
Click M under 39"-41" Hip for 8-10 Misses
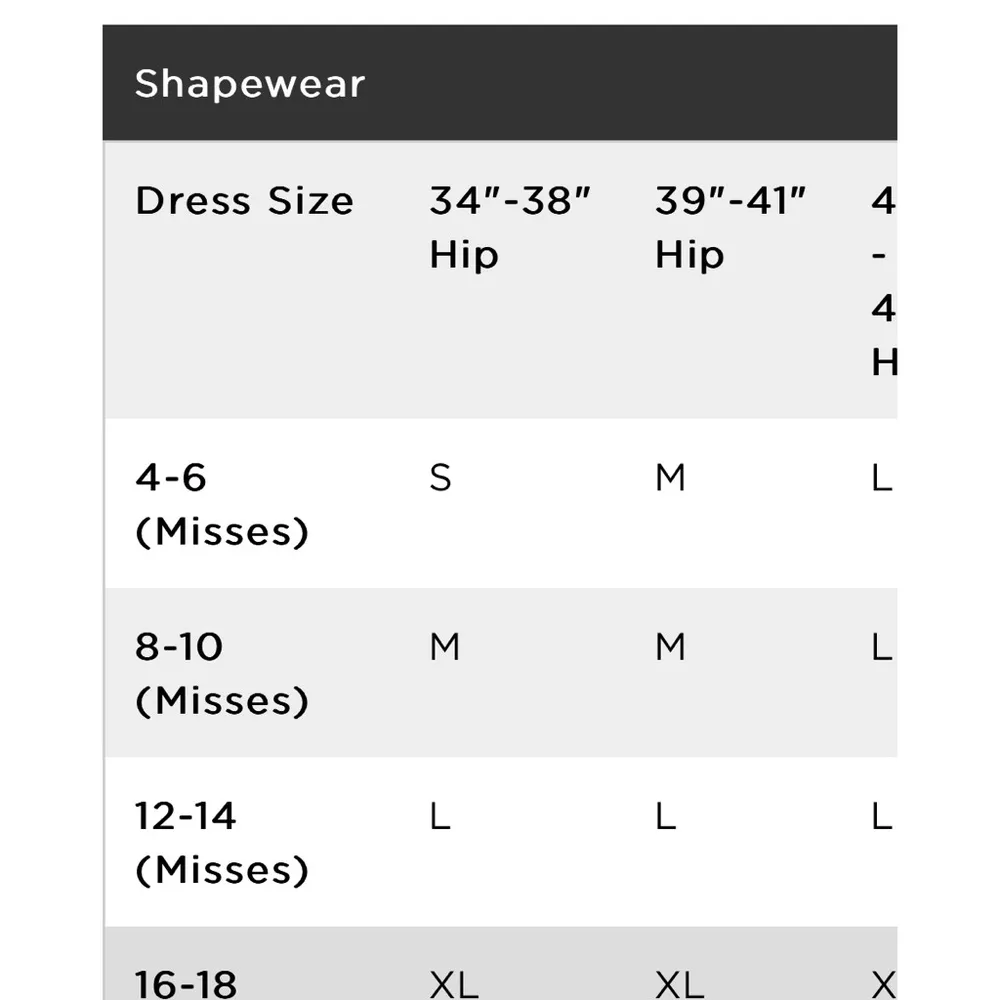click(x=670, y=648)
